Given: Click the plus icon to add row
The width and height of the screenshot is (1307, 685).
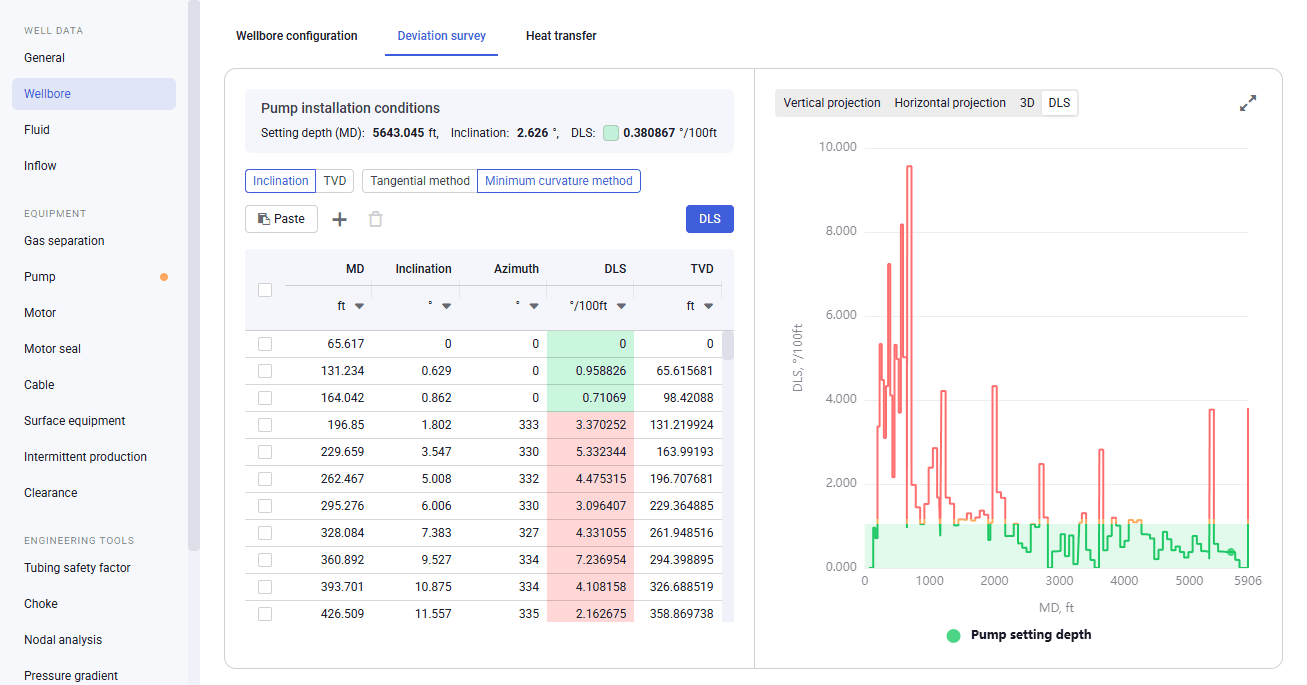Looking at the screenshot, I should coord(340,219).
